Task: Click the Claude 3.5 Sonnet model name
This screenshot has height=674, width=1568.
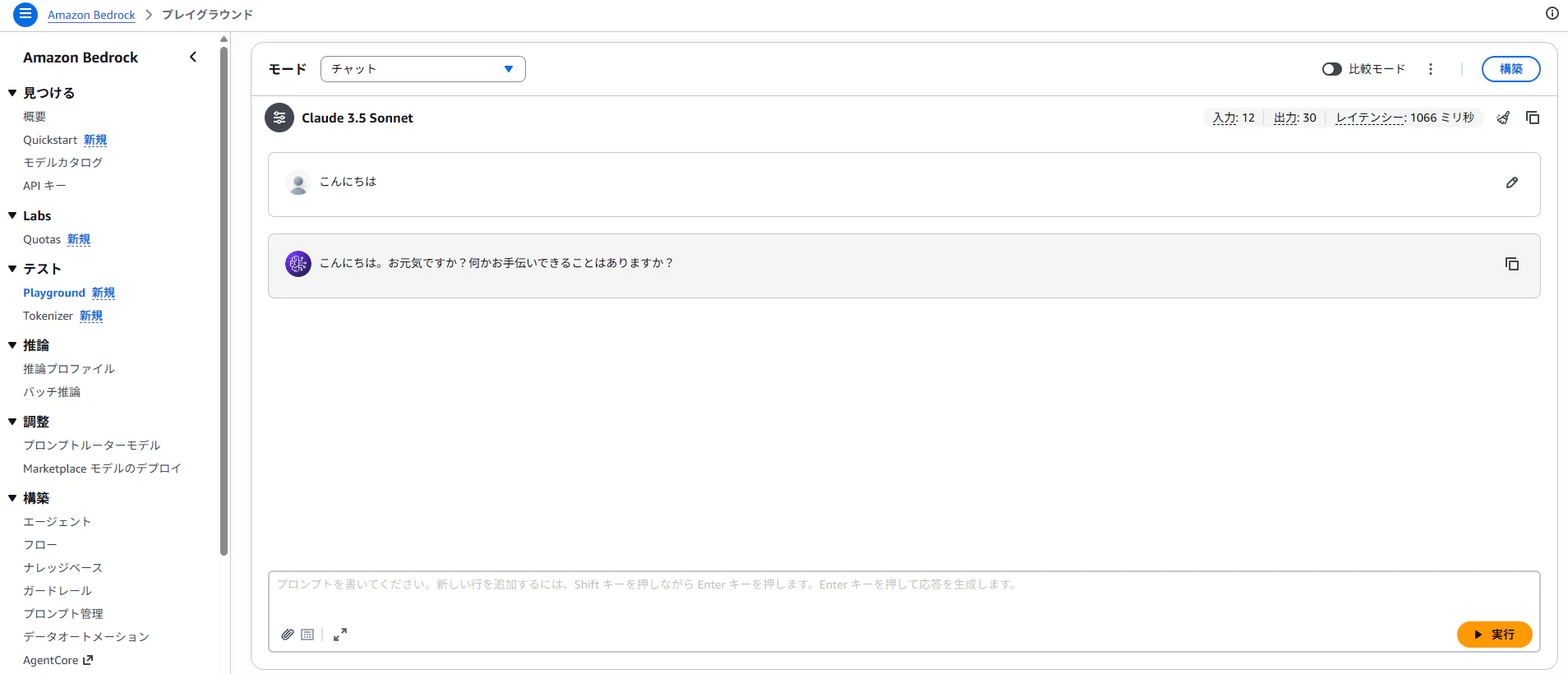Action: [x=357, y=118]
